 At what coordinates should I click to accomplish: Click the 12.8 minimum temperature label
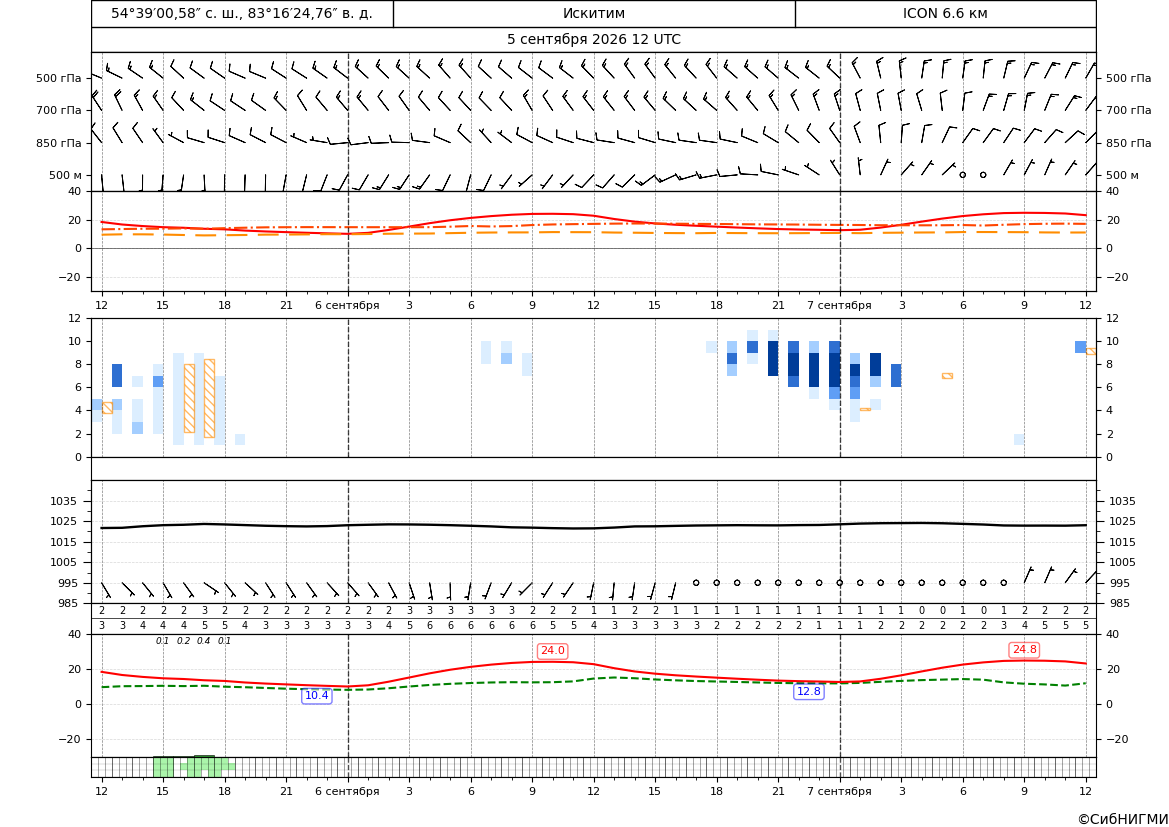(x=809, y=691)
